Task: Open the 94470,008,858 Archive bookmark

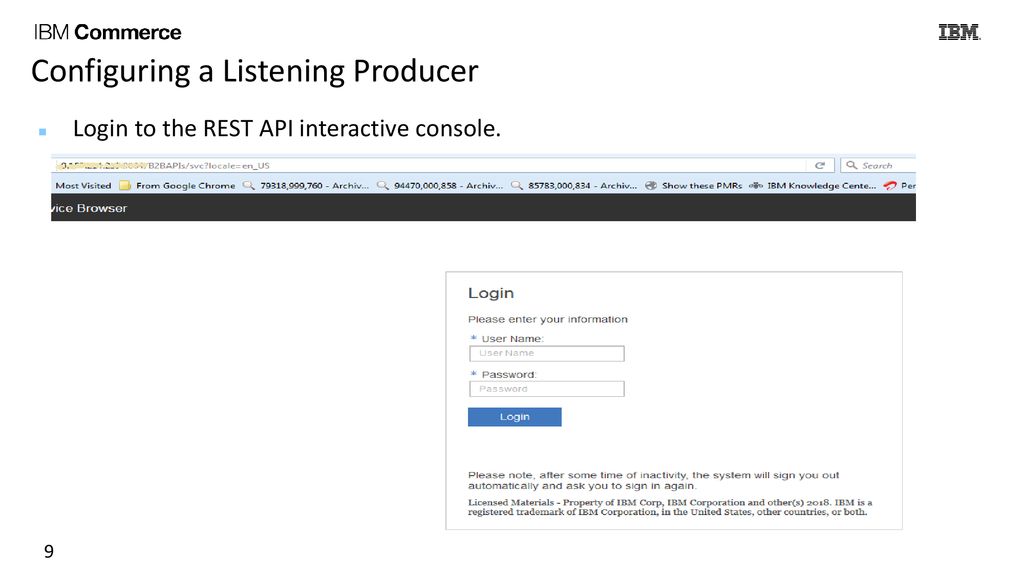Action: [x=440, y=185]
